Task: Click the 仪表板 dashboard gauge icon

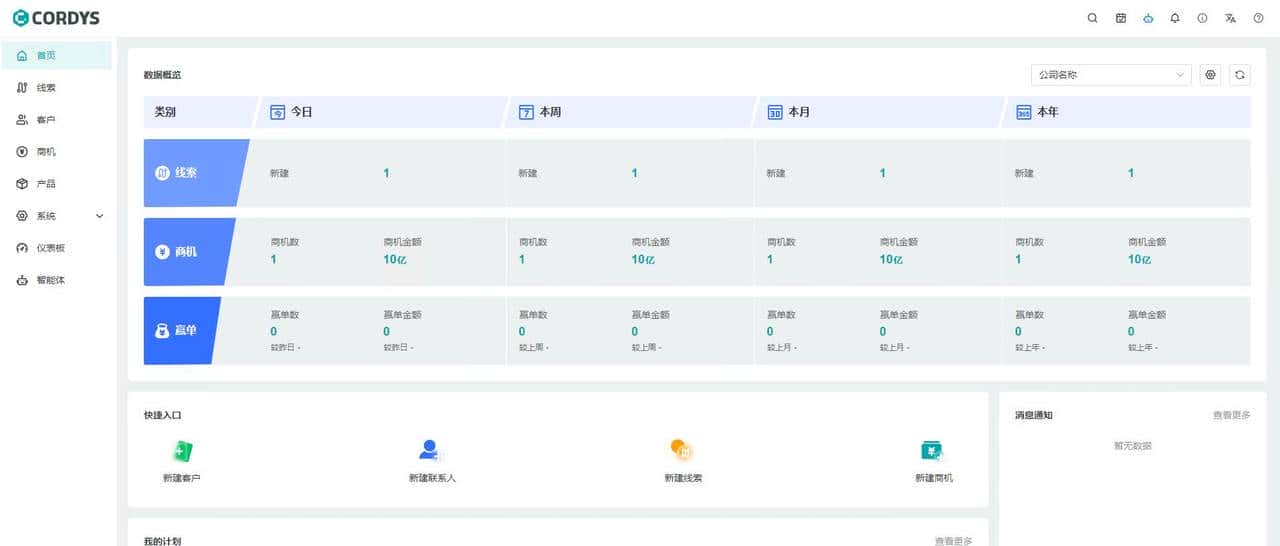Action: click(x=22, y=248)
